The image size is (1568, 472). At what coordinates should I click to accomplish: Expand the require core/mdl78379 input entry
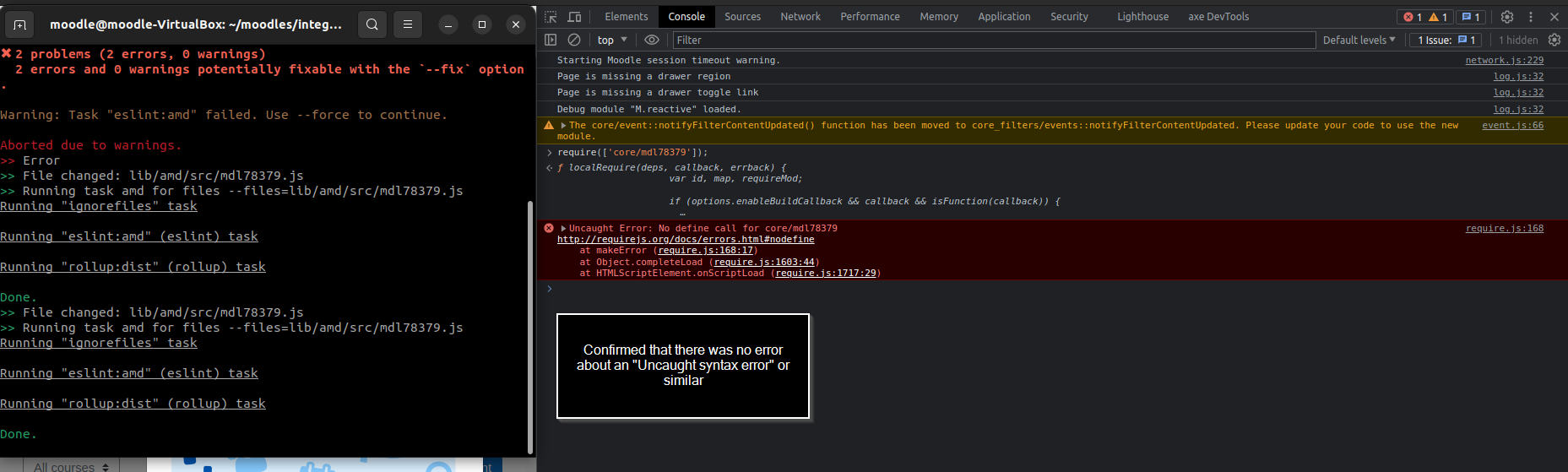tap(550, 152)
